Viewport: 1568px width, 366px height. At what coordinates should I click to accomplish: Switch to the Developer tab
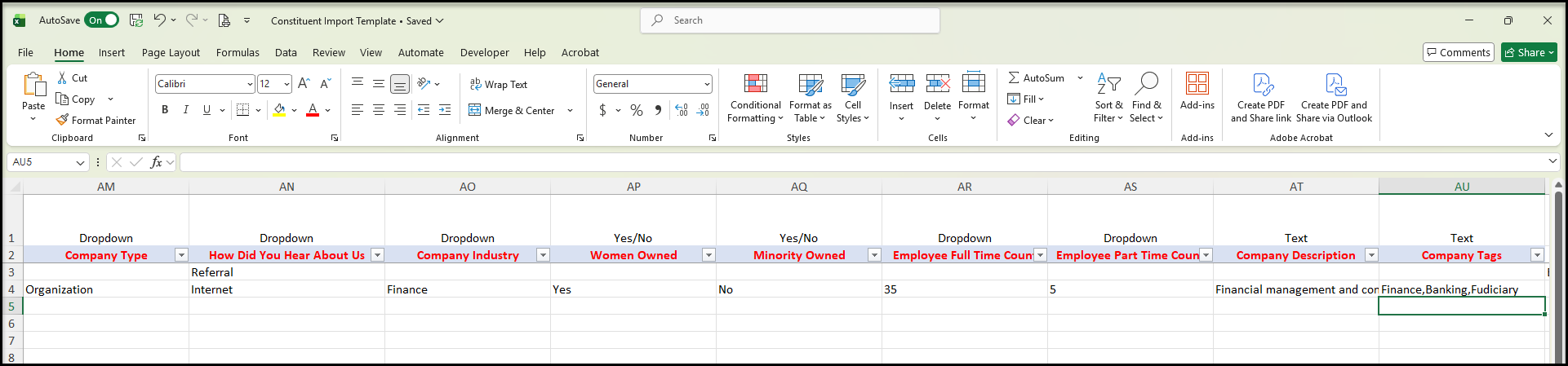coord(485,53)
